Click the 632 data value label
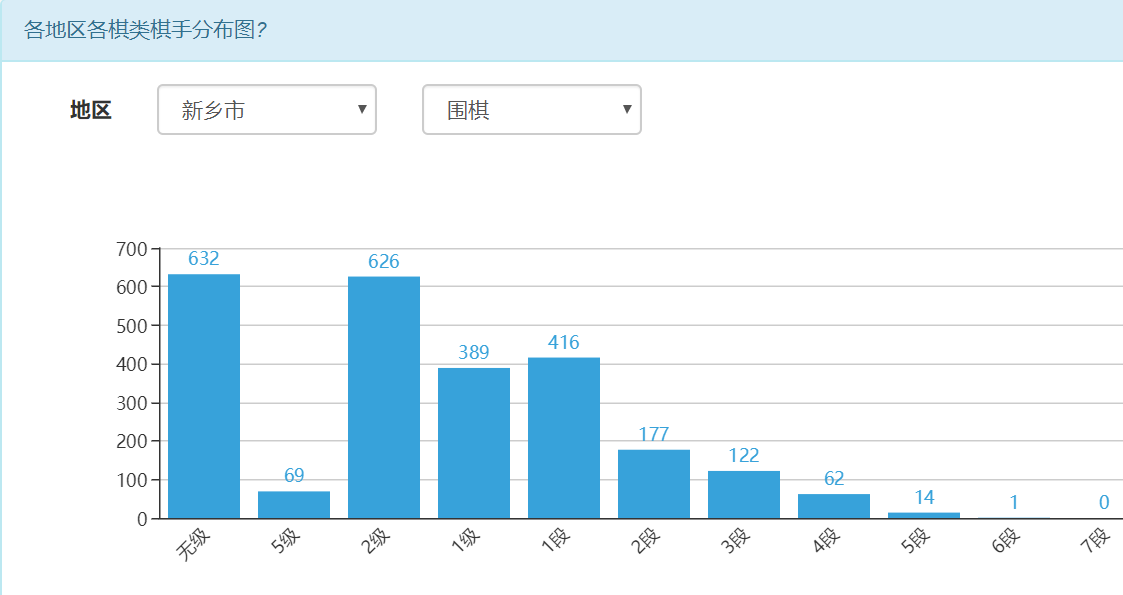 pyautogui.click(x=204, y=259)
